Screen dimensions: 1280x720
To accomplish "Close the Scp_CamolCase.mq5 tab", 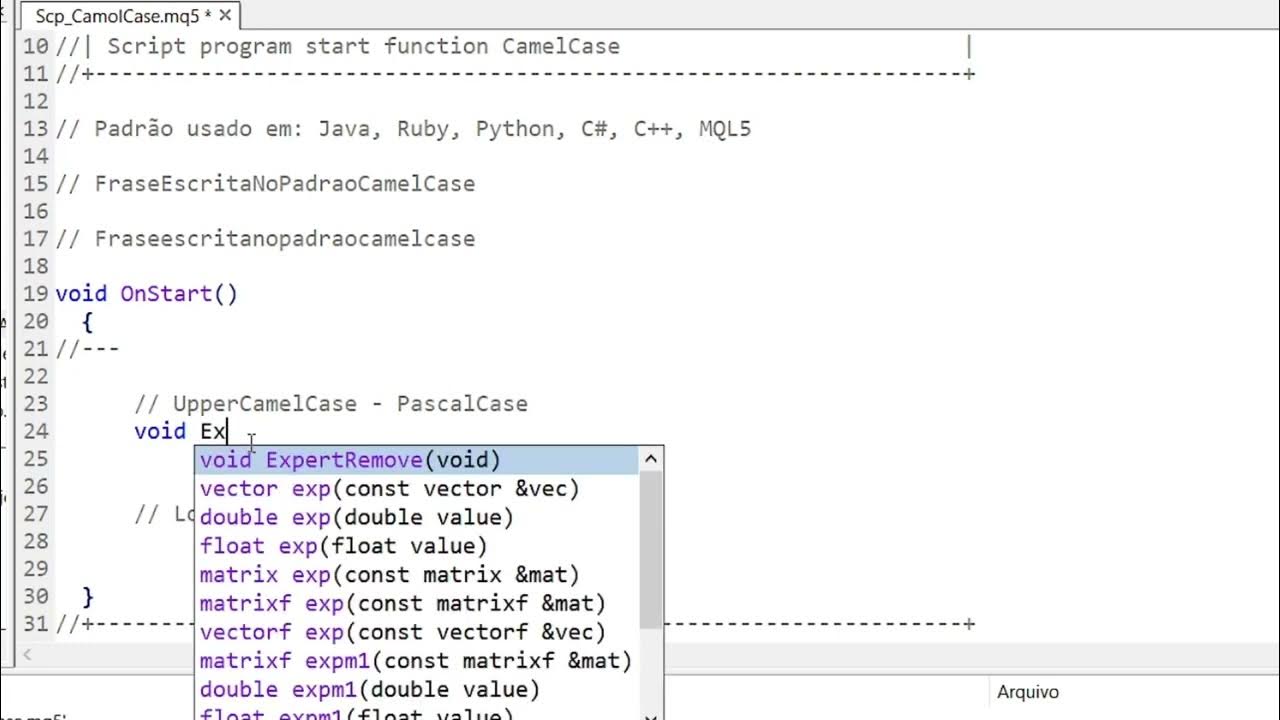I will (225, 16).
